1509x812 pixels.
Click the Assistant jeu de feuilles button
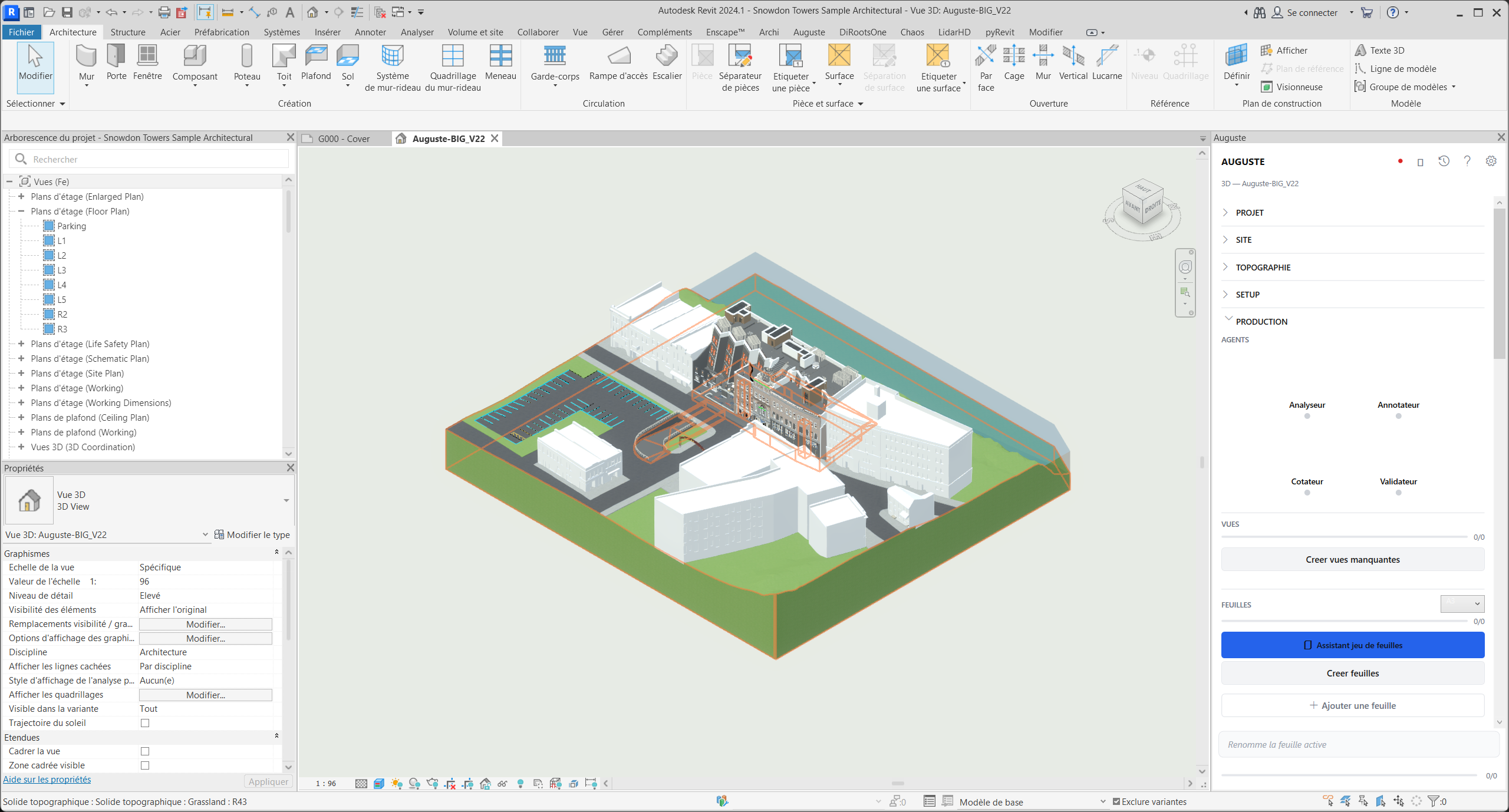point(1352,645)
